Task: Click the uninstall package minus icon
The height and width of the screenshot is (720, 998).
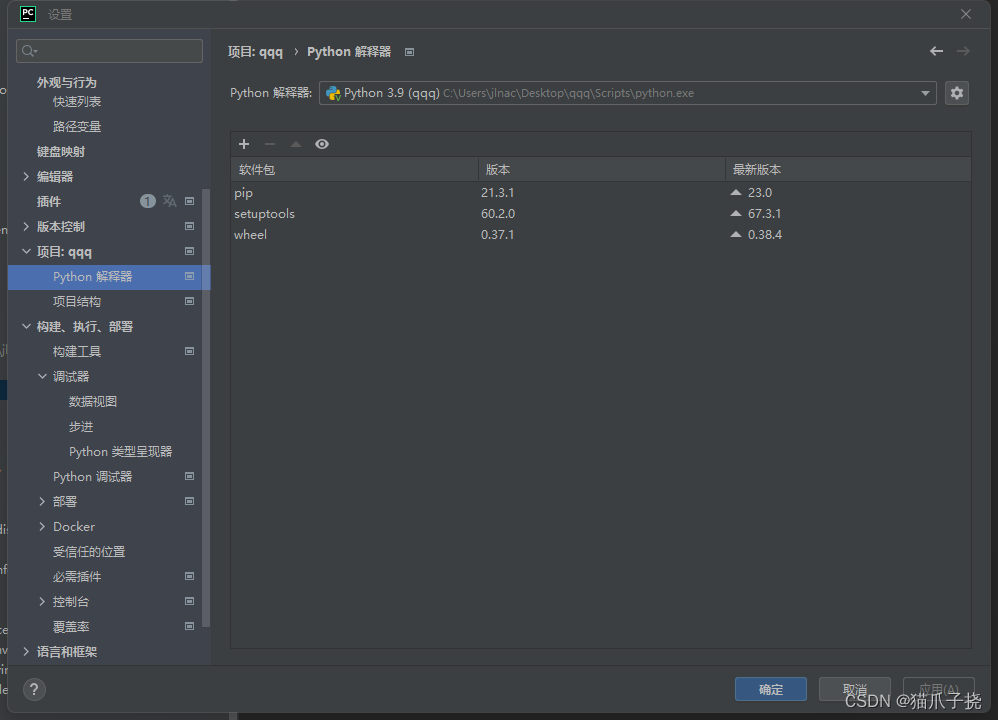Action: point(270,144)
